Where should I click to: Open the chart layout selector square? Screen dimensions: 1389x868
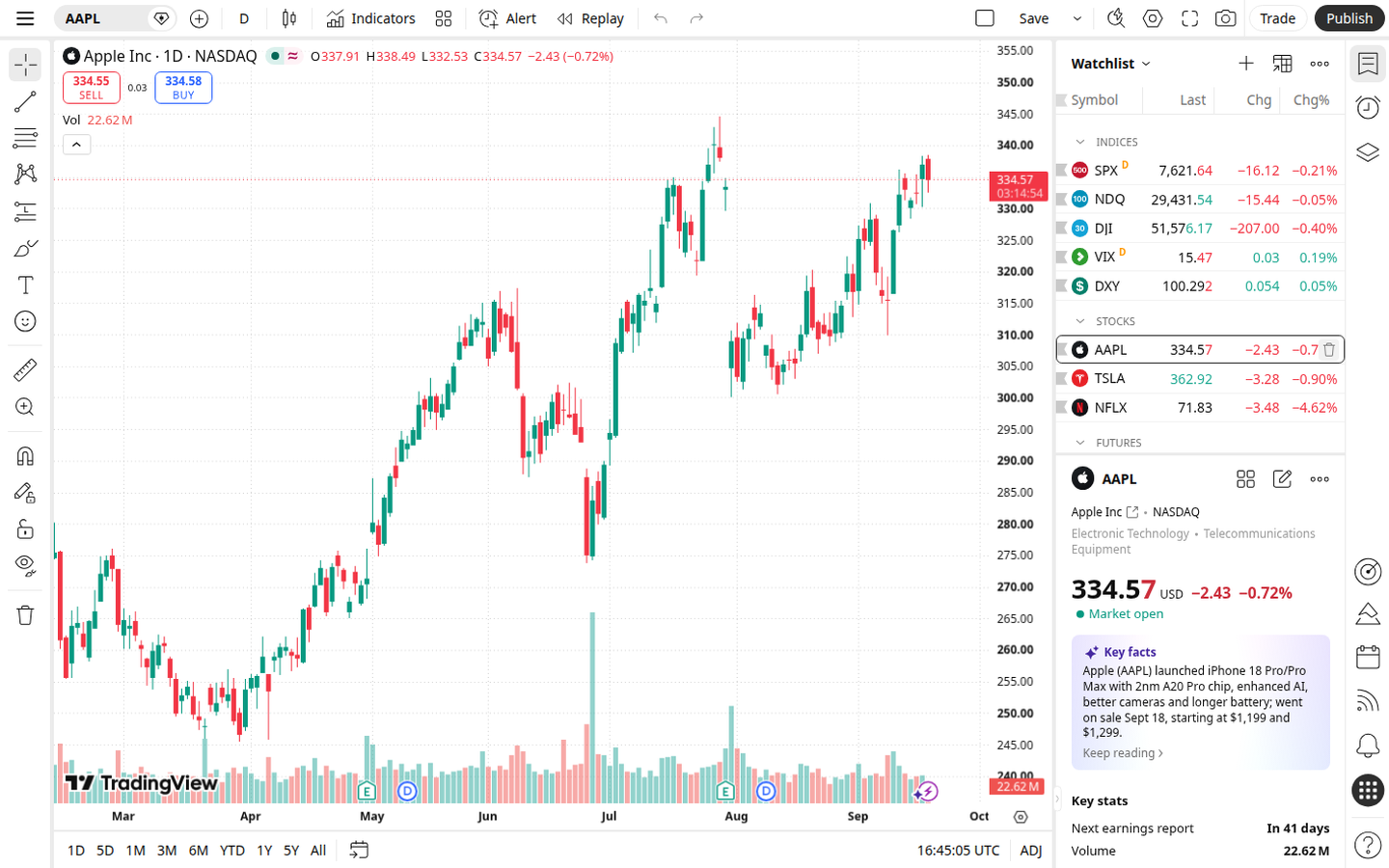985,18
